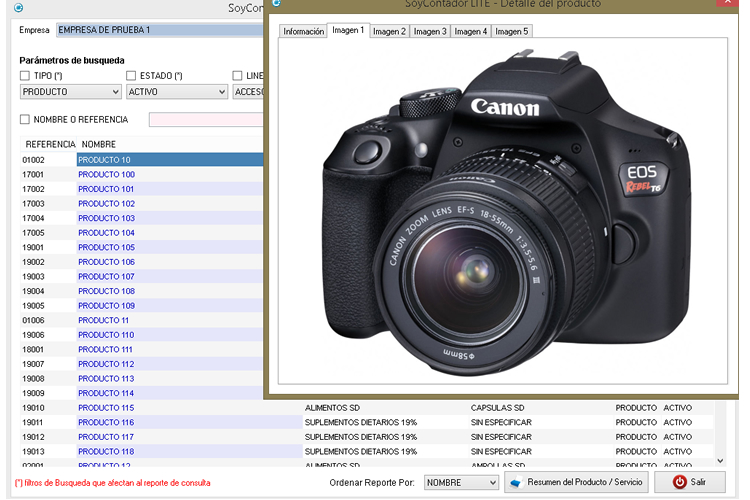Click the icon on Resumen del Producto button
Image resolution: width=750 pixels, height=500 pixels.
click(x=516, y=482)
